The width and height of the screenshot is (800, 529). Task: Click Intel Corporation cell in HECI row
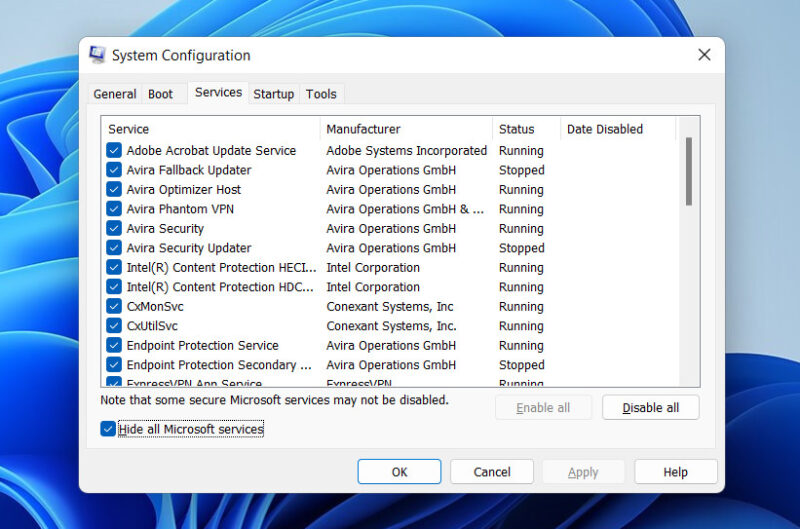coord(373,267)
